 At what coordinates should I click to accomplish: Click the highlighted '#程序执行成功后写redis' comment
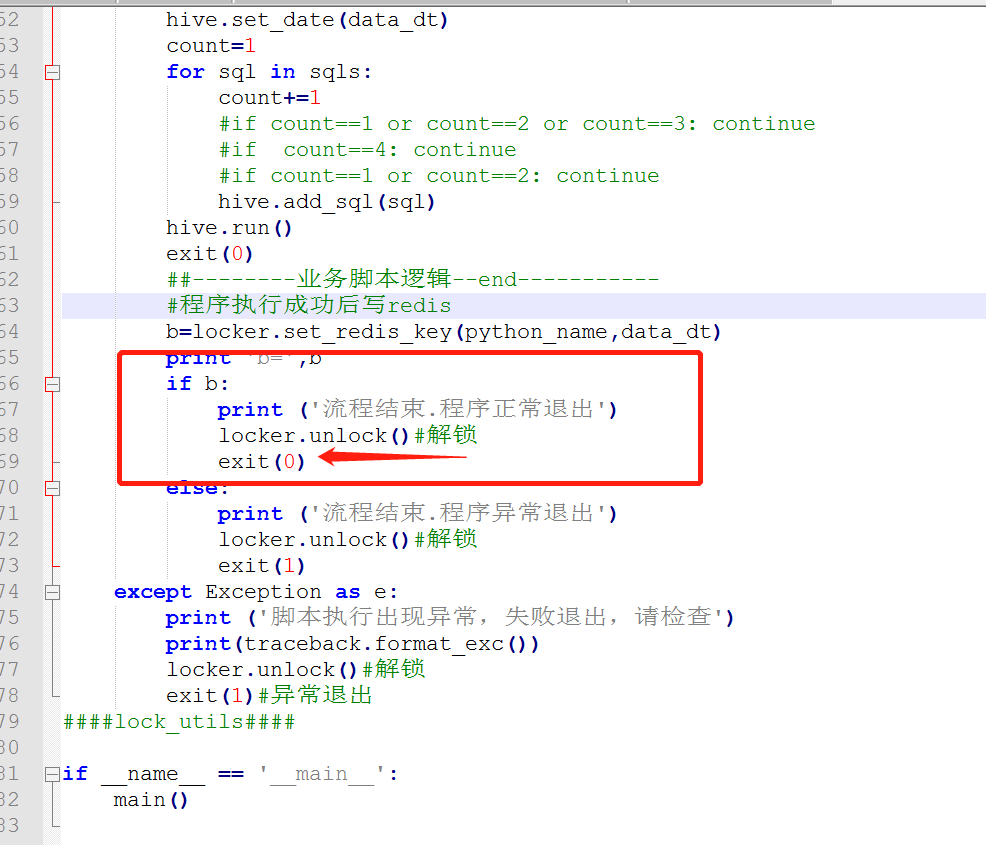[309, 306]
